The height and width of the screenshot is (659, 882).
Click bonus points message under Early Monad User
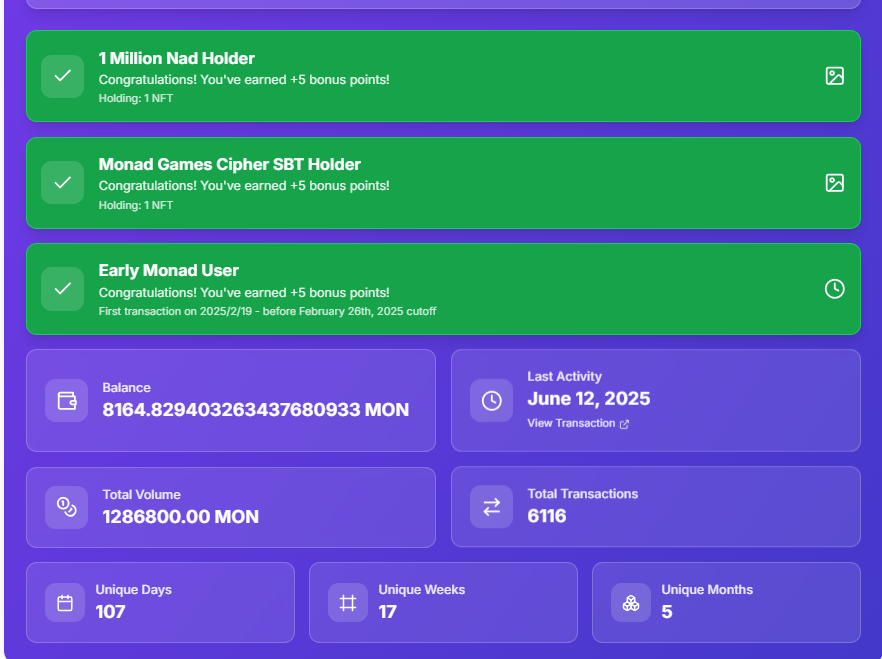point(244,293)
